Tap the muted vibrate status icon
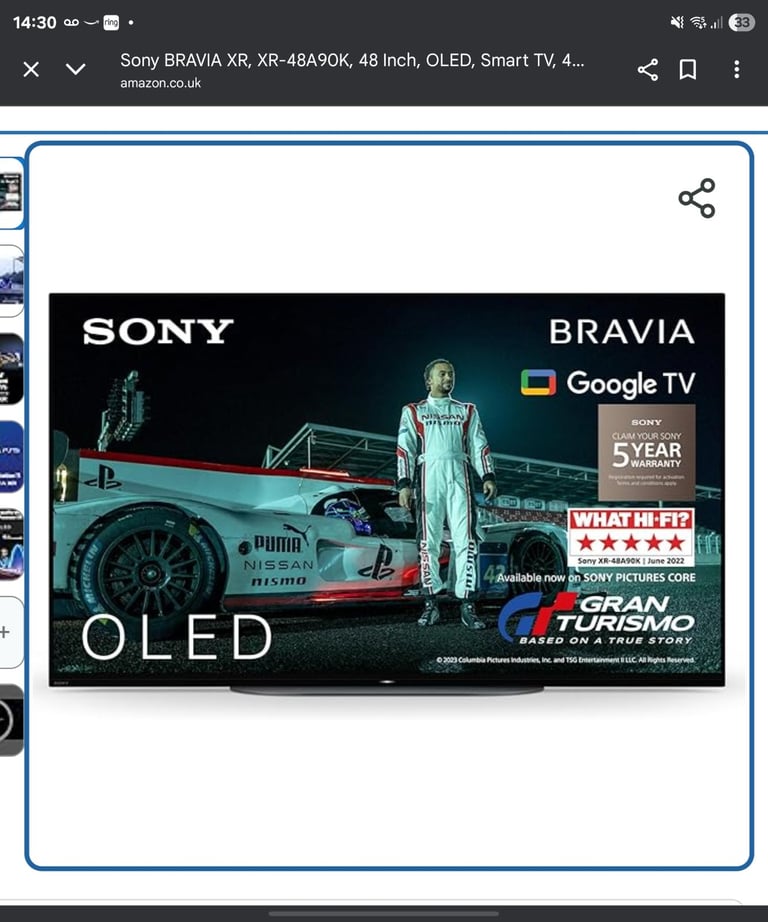Screen dimensions: 768x922 pos(677,22)
